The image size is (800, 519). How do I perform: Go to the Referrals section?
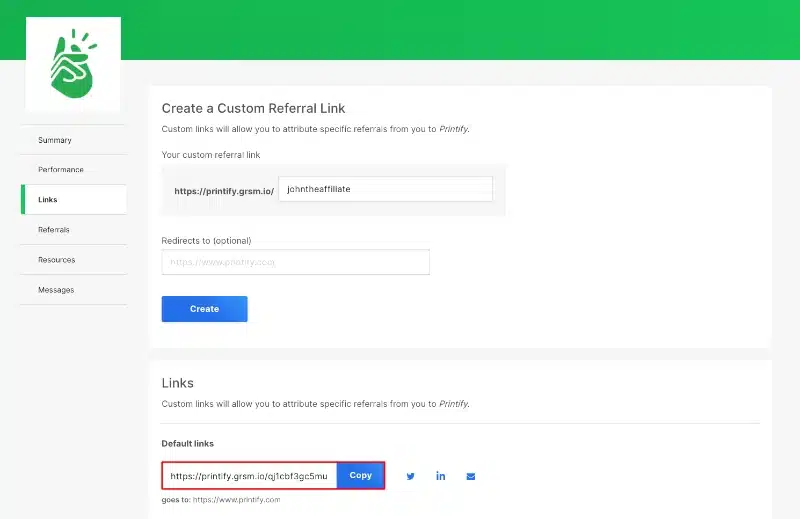click(73, 230)
